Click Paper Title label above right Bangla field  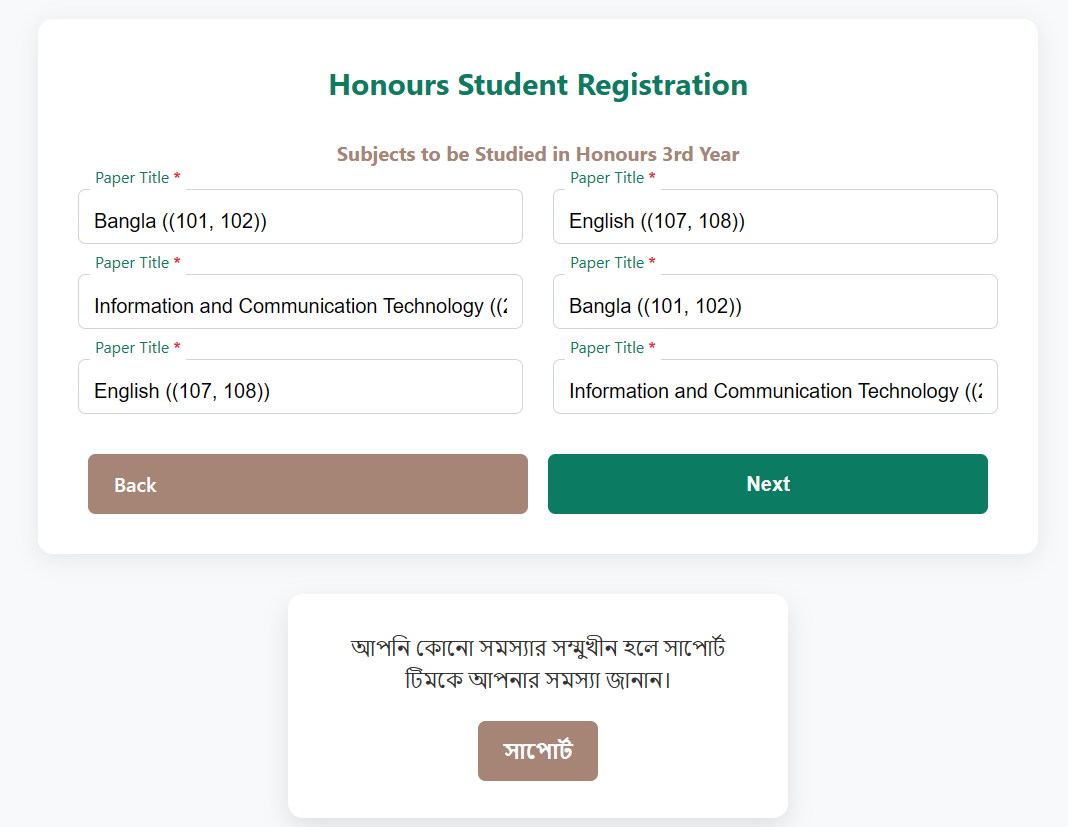click(607, 263)
